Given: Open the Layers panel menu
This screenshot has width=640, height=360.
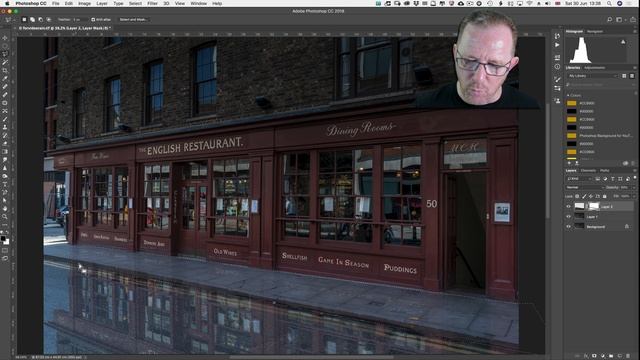Looking at the screenshot, I should click(635, 171).
